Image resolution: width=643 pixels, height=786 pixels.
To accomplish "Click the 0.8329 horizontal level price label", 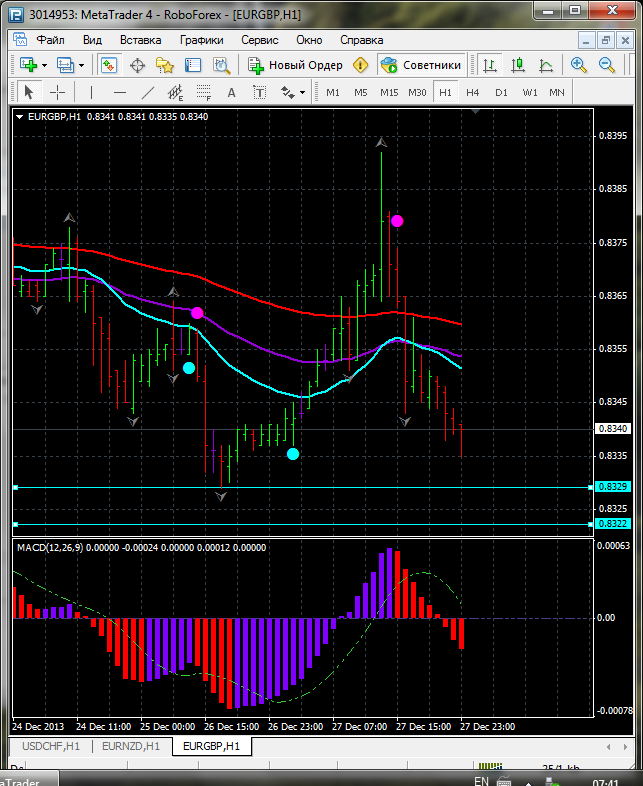I will pyautogui.click(x=612, y=486).
